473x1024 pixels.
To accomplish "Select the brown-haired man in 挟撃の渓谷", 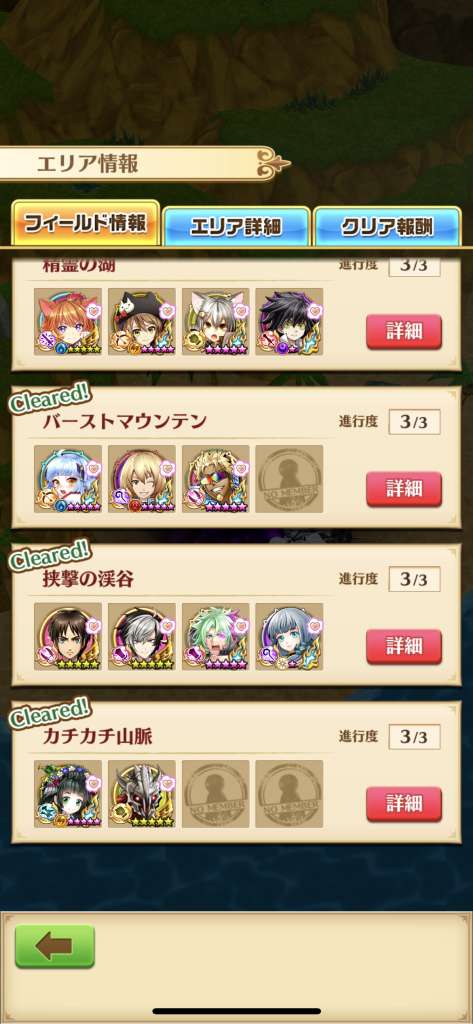I will (68, 637).
